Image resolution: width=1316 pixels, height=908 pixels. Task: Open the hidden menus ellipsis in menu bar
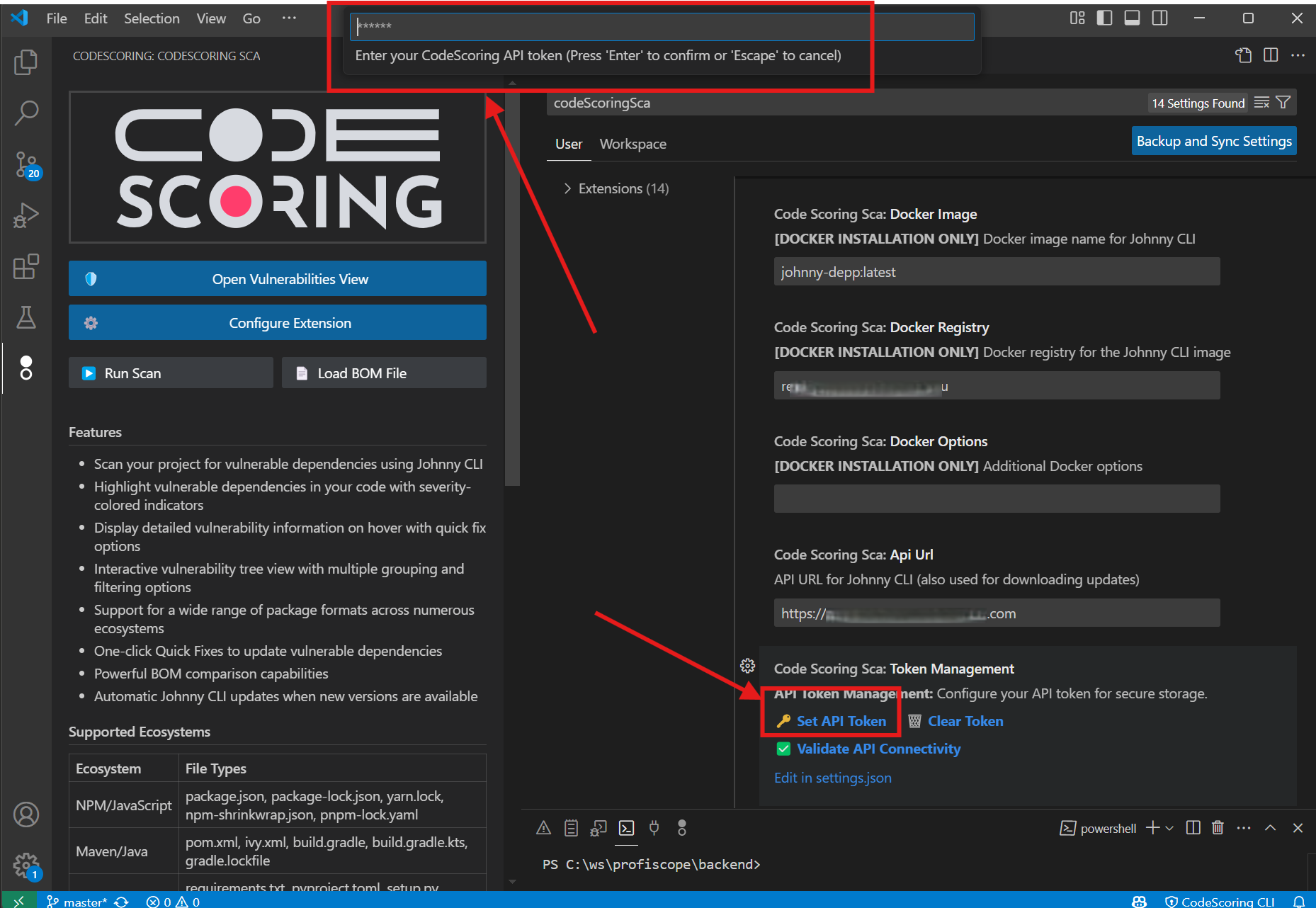[x=289, y=18]
